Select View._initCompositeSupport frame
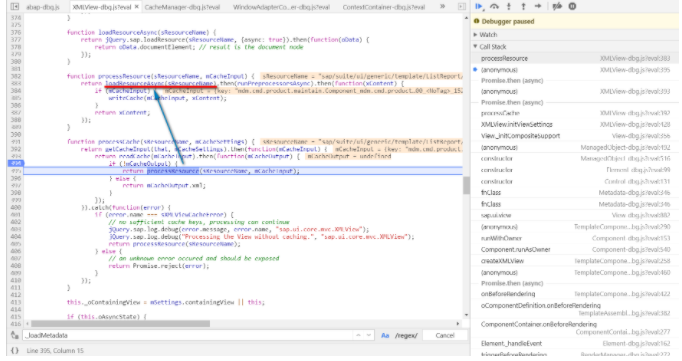 (x=575, y=136)
